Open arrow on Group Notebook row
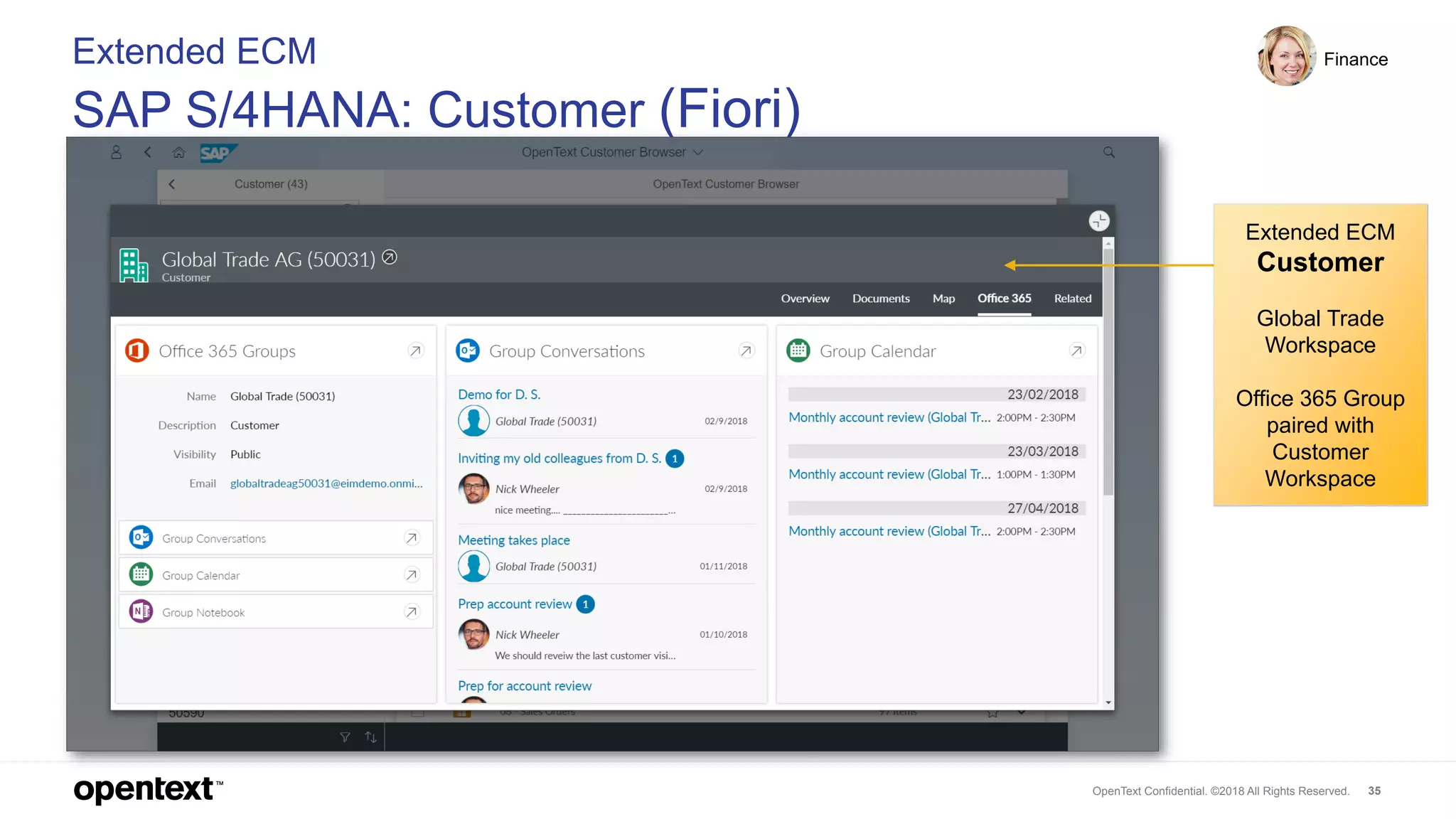This screenshot has height=819, width=1456. [412, 612]
